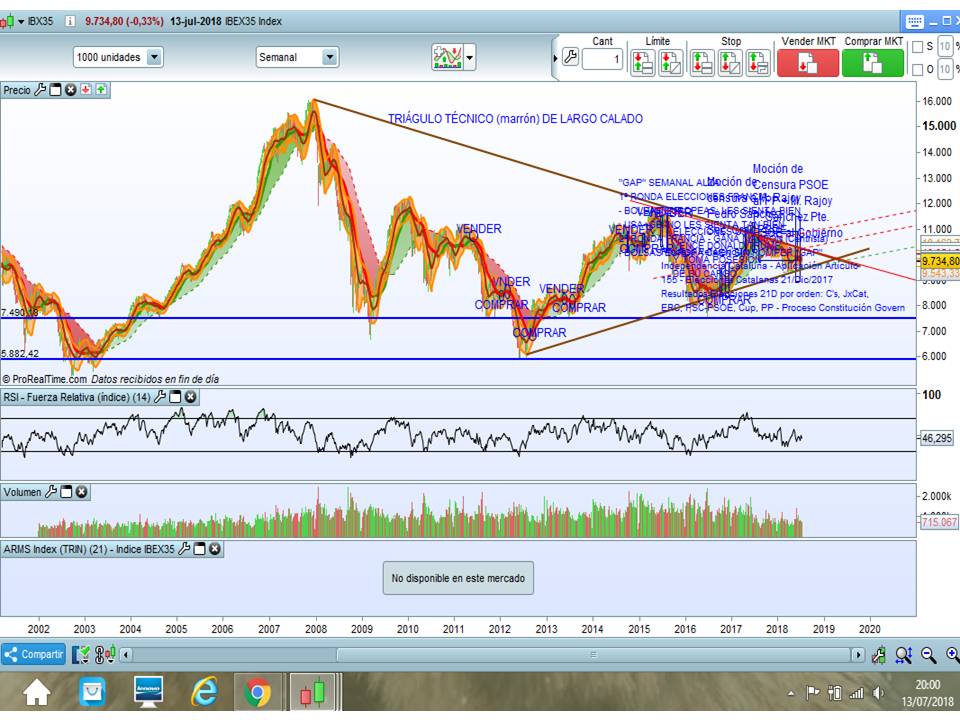
Task: Click the zoom out magnifier icon
Action: (928, 655)
